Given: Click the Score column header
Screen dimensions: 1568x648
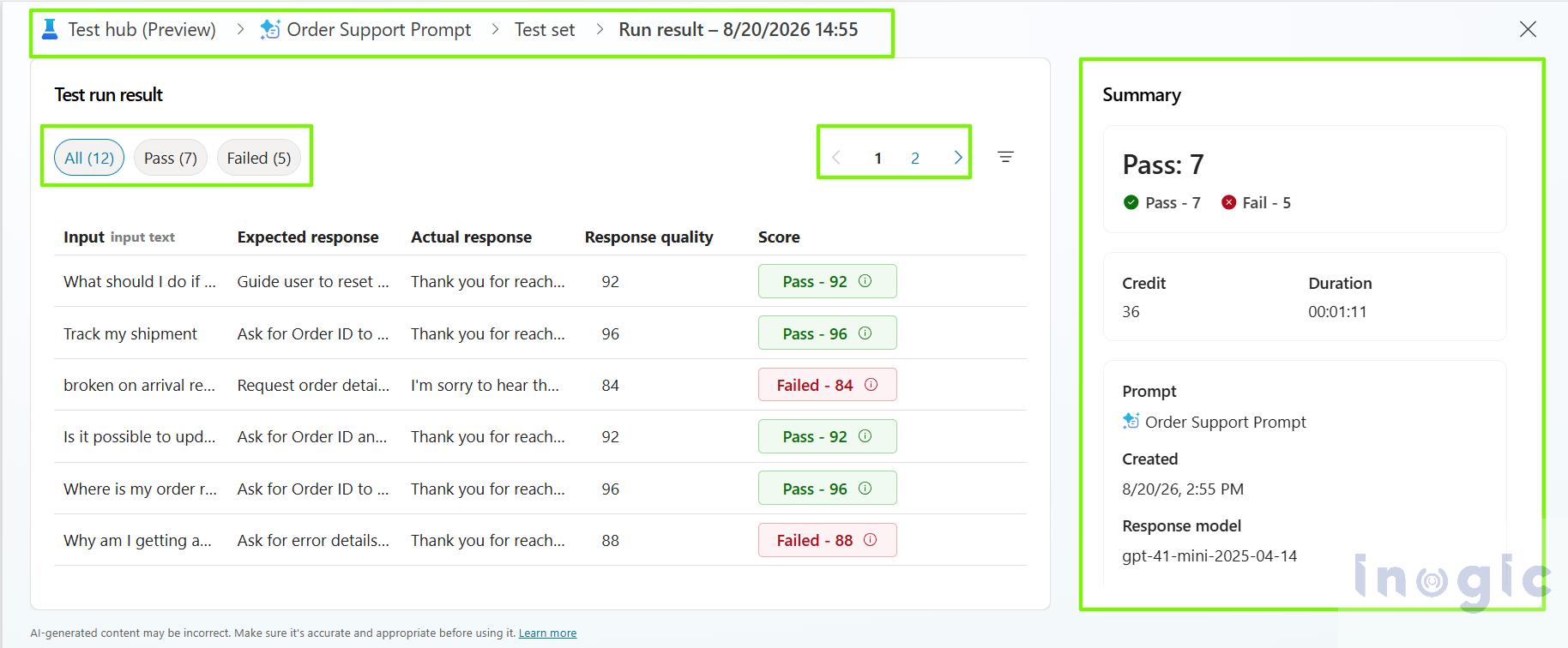Looking at the screenshot, I should click(x=779, y=237).
